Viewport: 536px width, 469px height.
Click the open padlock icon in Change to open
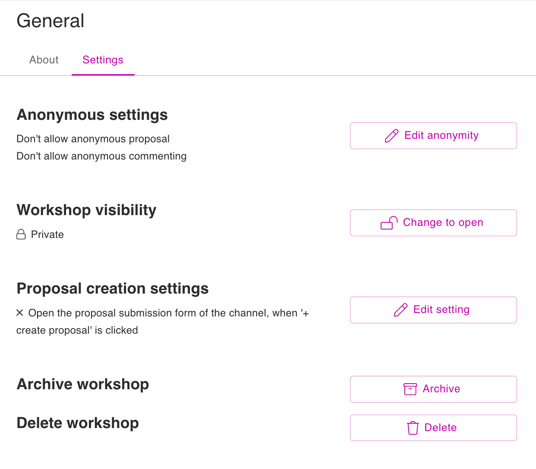click(389, 223)
